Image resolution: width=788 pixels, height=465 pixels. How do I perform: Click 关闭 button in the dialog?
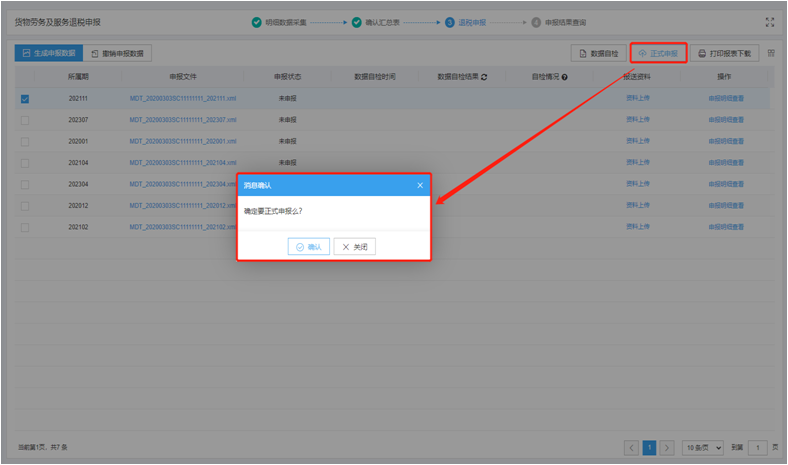click(x=354, y=247)
